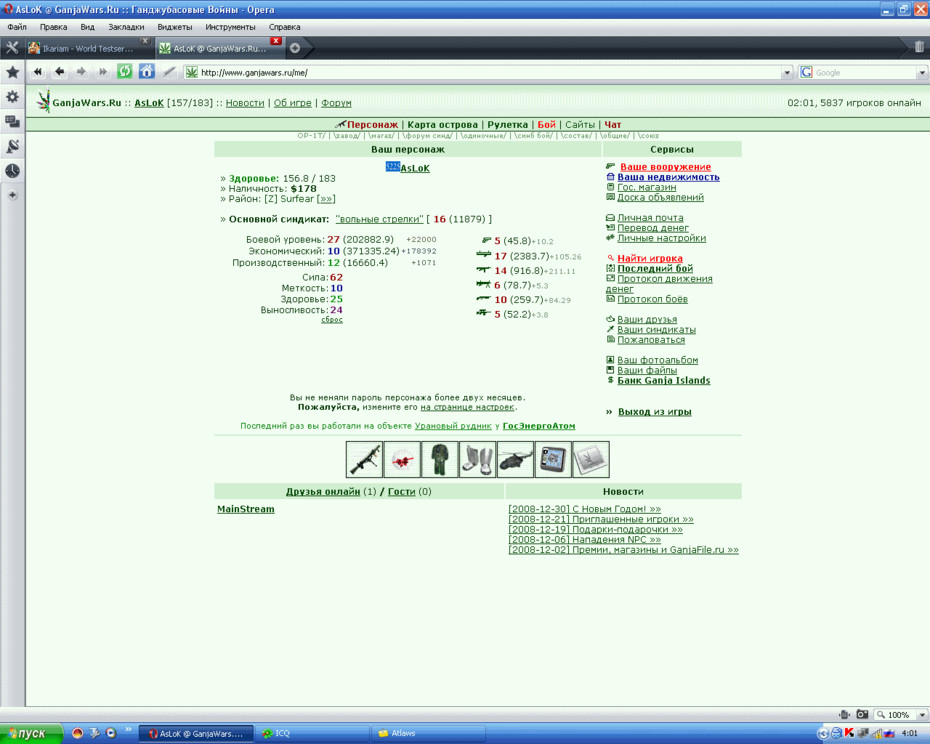Open the armored boots item
930x744 pixels.
pyautogui.click(x=477, y=459)
